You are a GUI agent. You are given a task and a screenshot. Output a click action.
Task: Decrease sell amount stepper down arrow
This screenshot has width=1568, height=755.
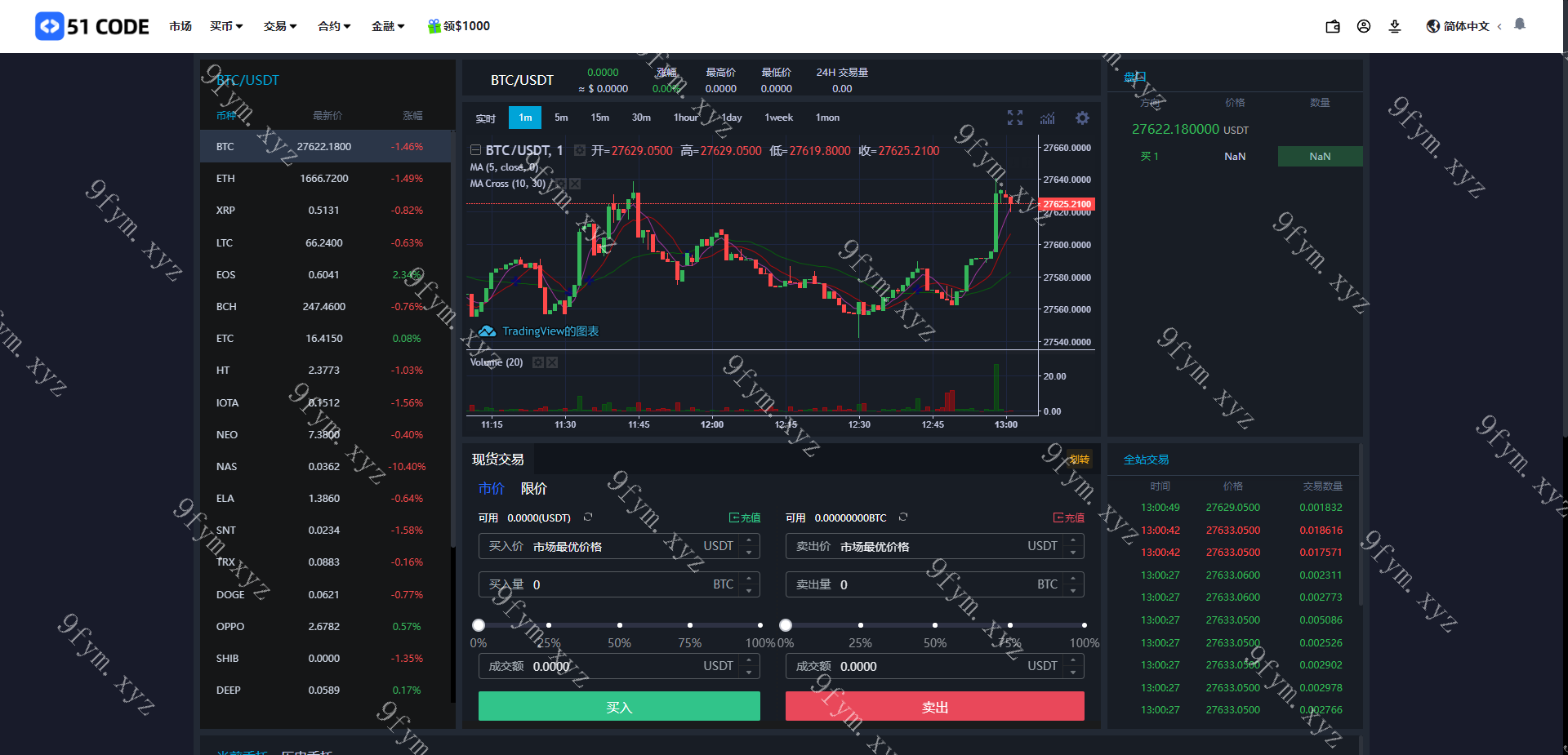(1073, 591)
